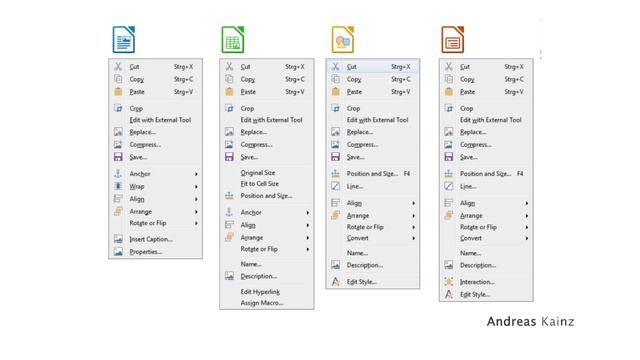Image resolution: width=640 pixels, height=360 pixels.
Task: Click Strg+V shortcut text in Writer menu
Action: 183,92
